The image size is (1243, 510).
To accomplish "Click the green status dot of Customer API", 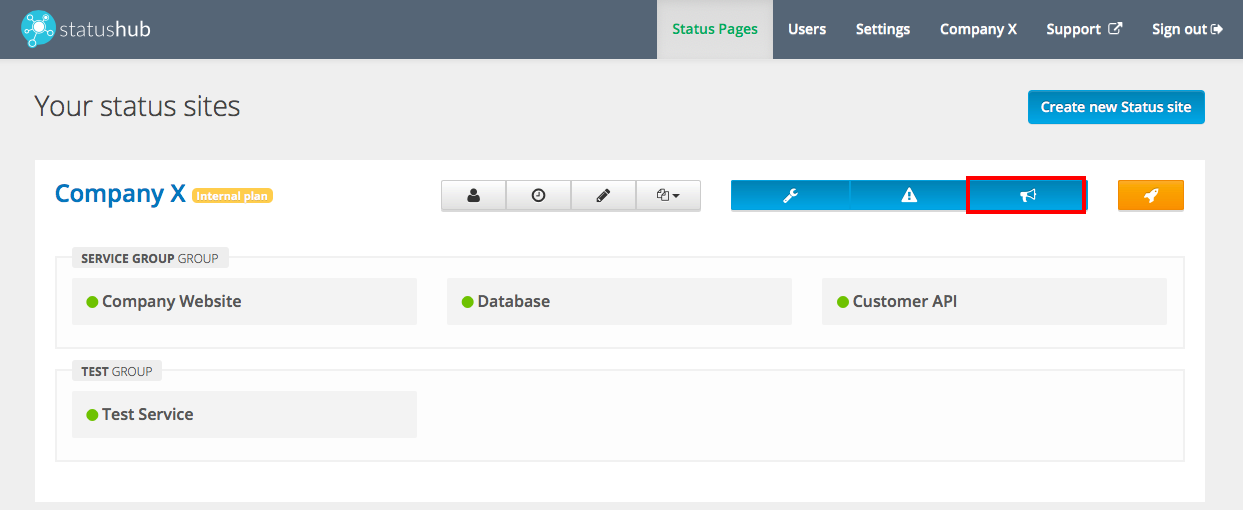I will pyautogui.click(x=842, y=301).
